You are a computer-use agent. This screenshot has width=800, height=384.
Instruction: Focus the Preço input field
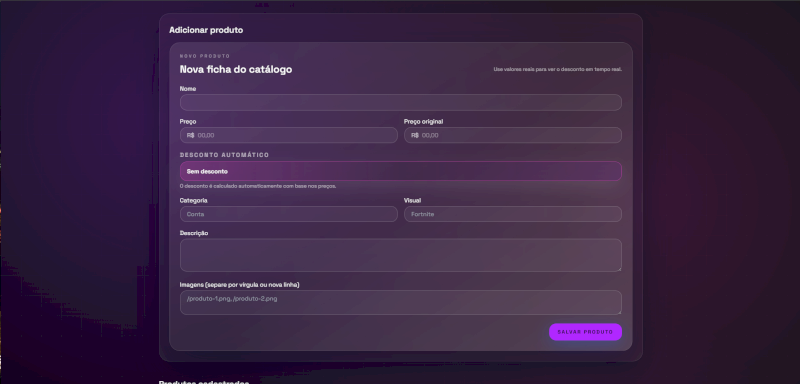[x=289, y=135]
